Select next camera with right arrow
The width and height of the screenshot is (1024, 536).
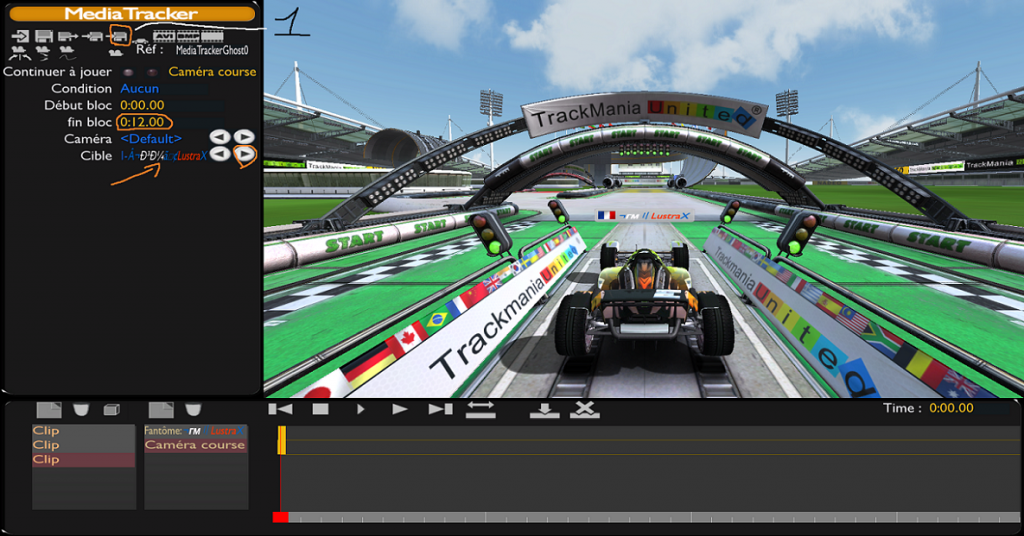(244, 136)
